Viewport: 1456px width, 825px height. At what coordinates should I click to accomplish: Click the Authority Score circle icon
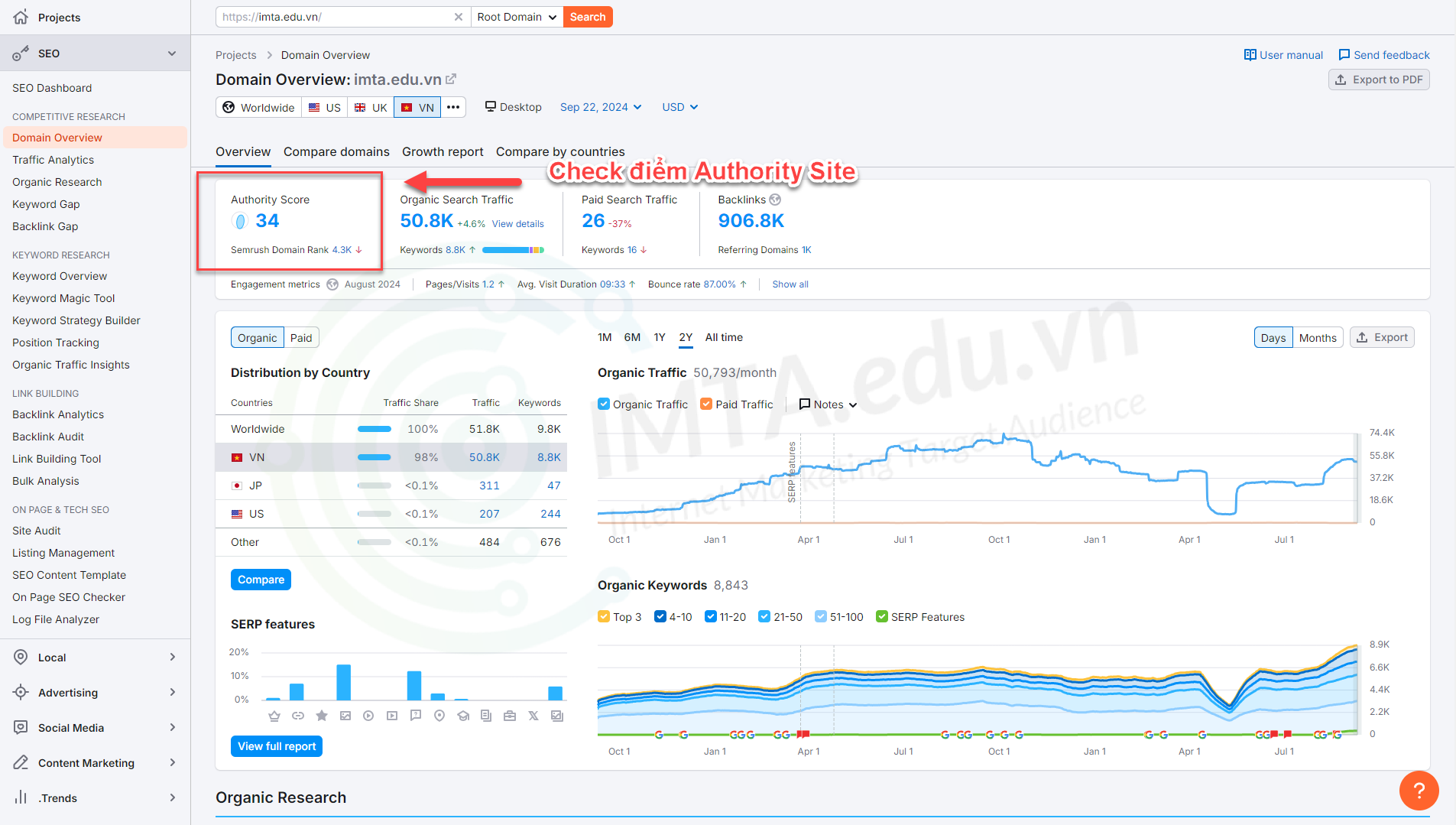tap(240, 221)
